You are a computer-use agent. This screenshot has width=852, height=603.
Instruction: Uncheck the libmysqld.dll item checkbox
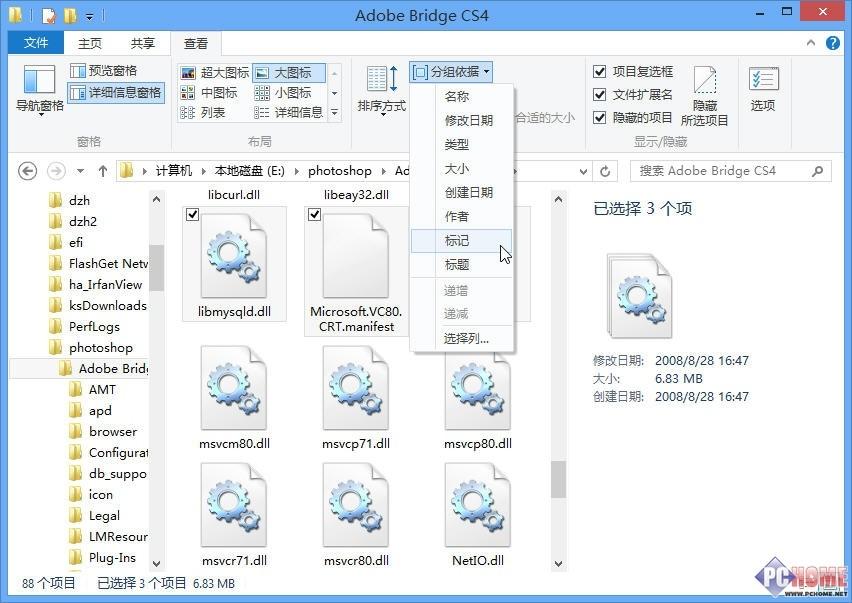click(x=192, y=215)
